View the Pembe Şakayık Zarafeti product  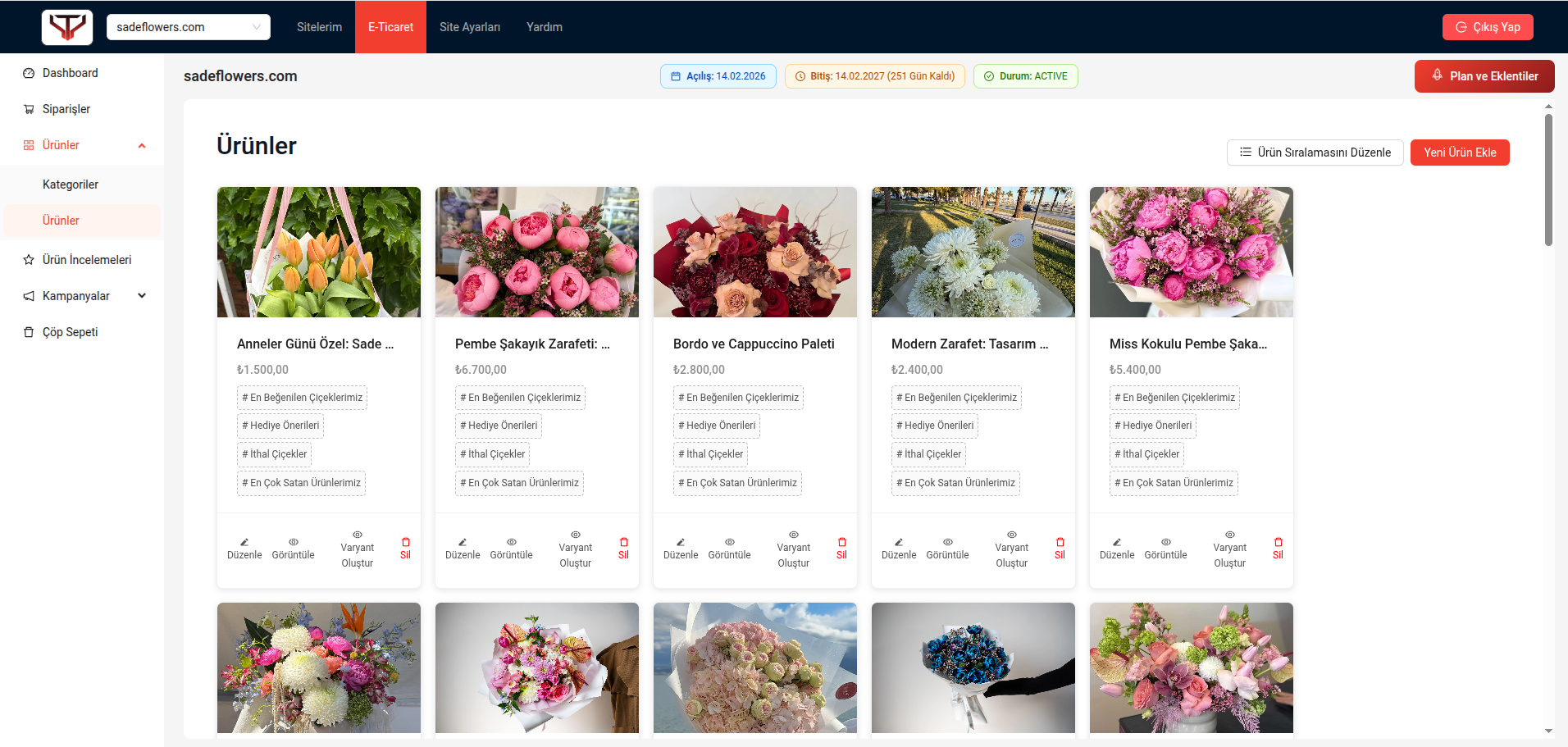[512, 549]
